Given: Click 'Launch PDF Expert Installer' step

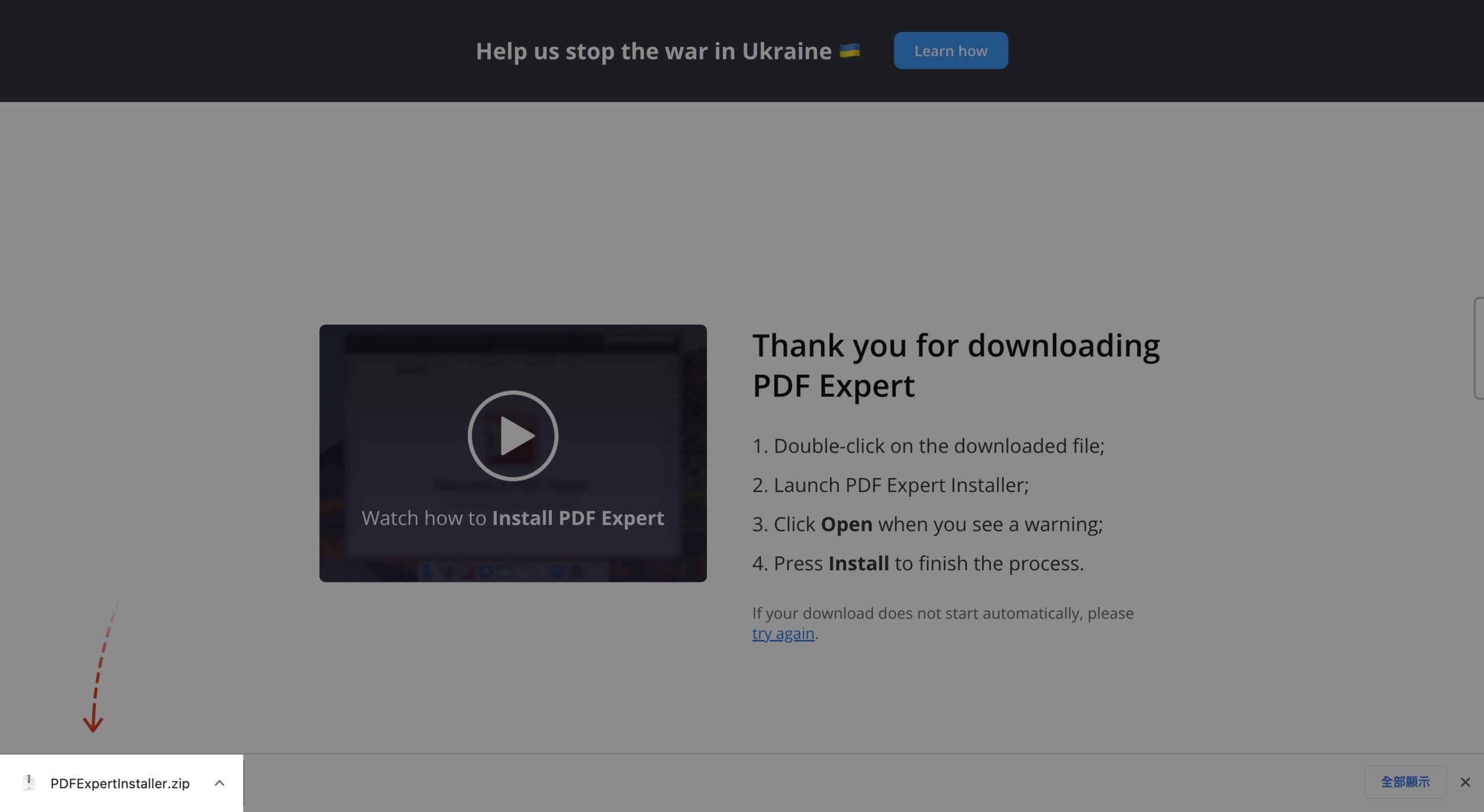Looking at the screenshot, I should (x=890, y=485).
